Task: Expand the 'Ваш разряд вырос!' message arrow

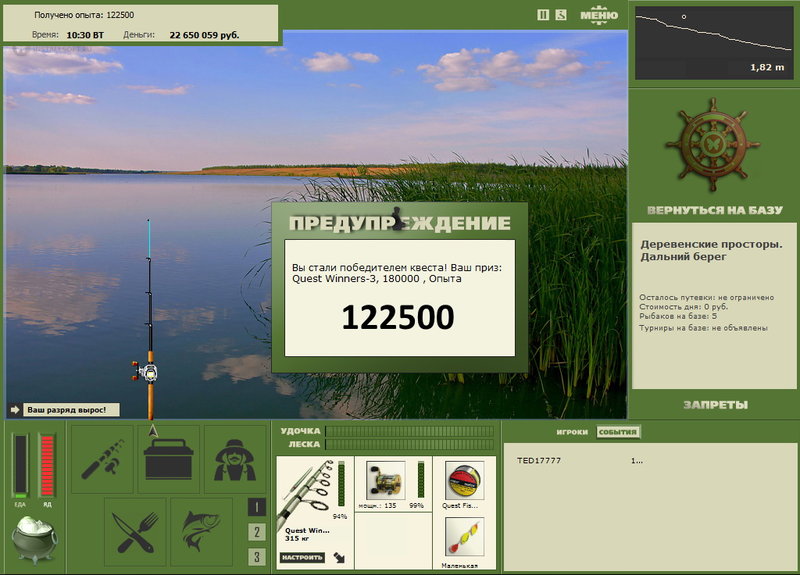Action: tap(15, 410)
